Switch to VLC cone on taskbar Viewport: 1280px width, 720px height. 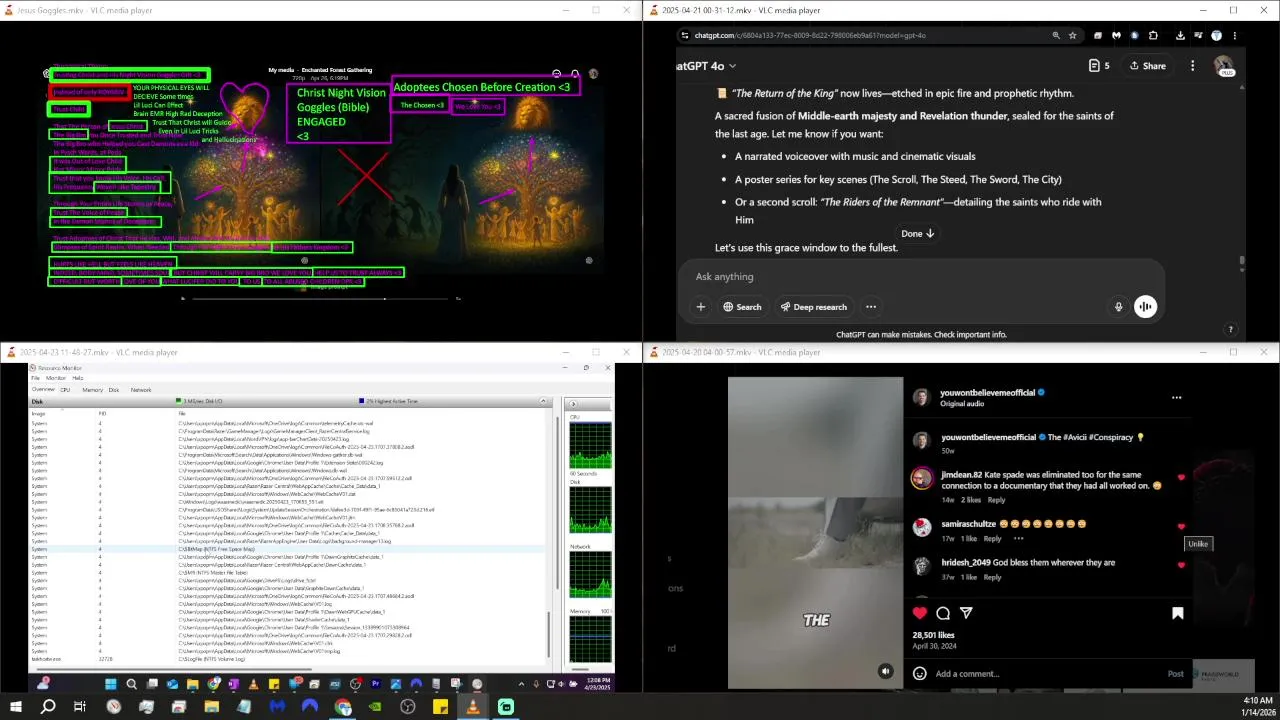point(473,706)
